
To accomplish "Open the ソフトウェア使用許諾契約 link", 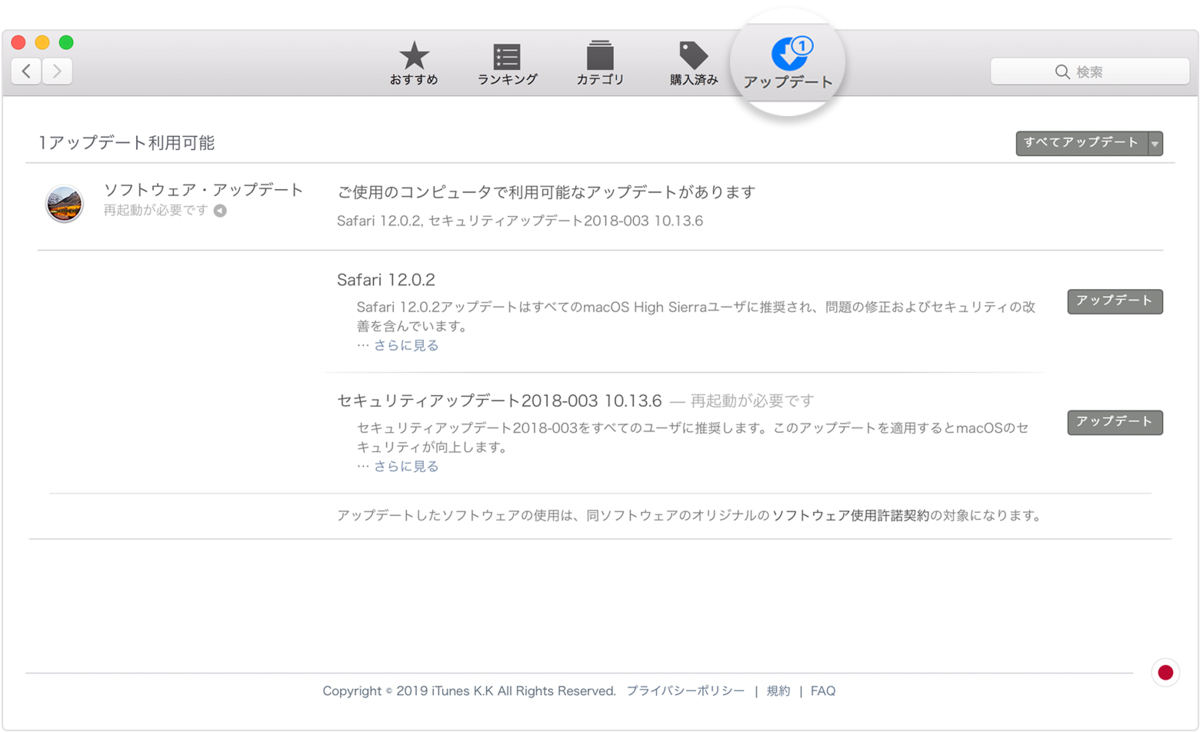I will (x=851, y=517).
